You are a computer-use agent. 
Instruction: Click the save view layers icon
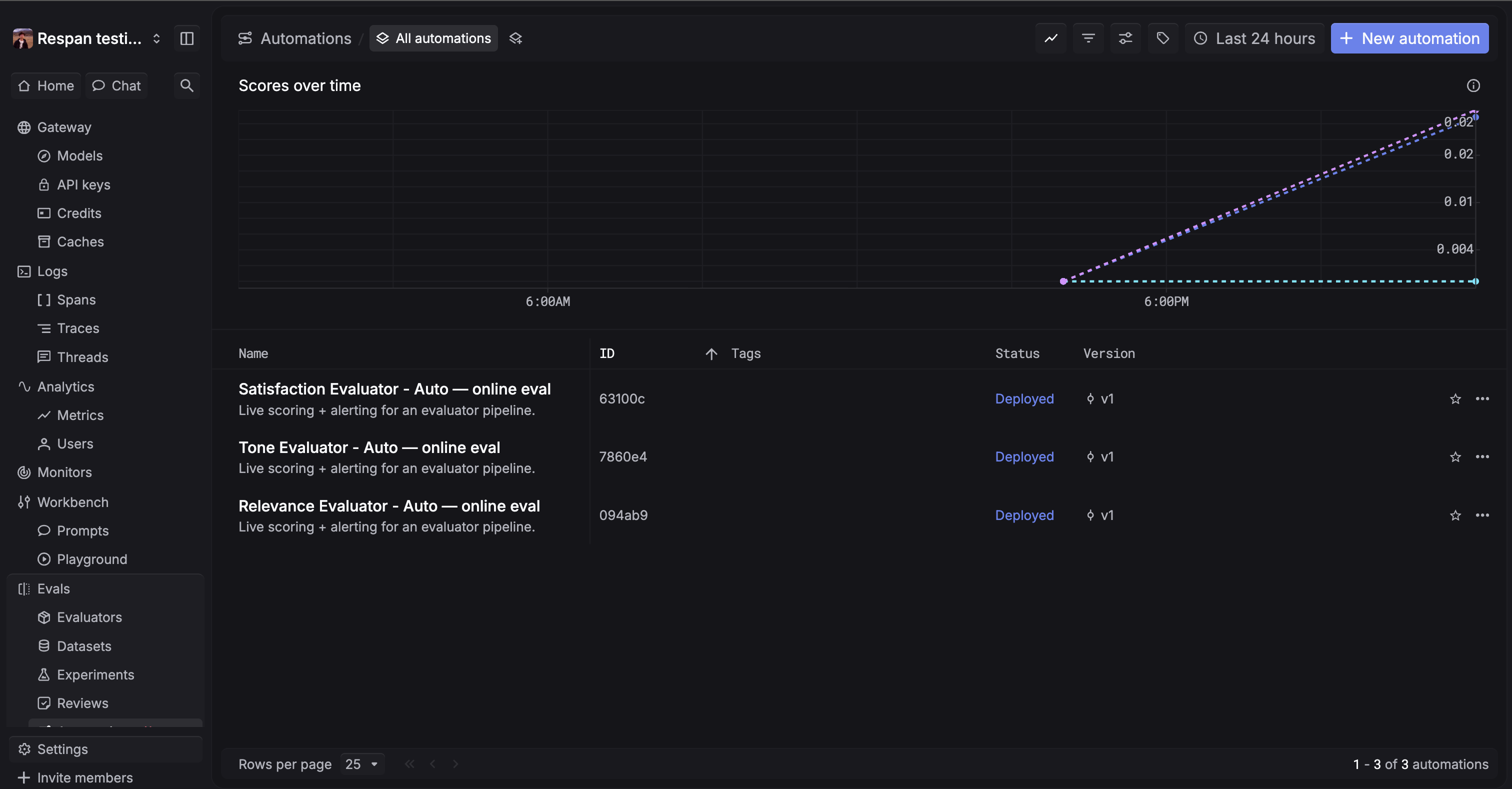click(x=515, y=38)
